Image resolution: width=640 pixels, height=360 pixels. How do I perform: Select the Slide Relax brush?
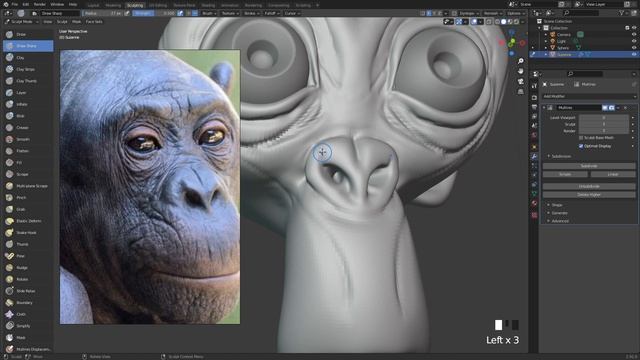28,291
